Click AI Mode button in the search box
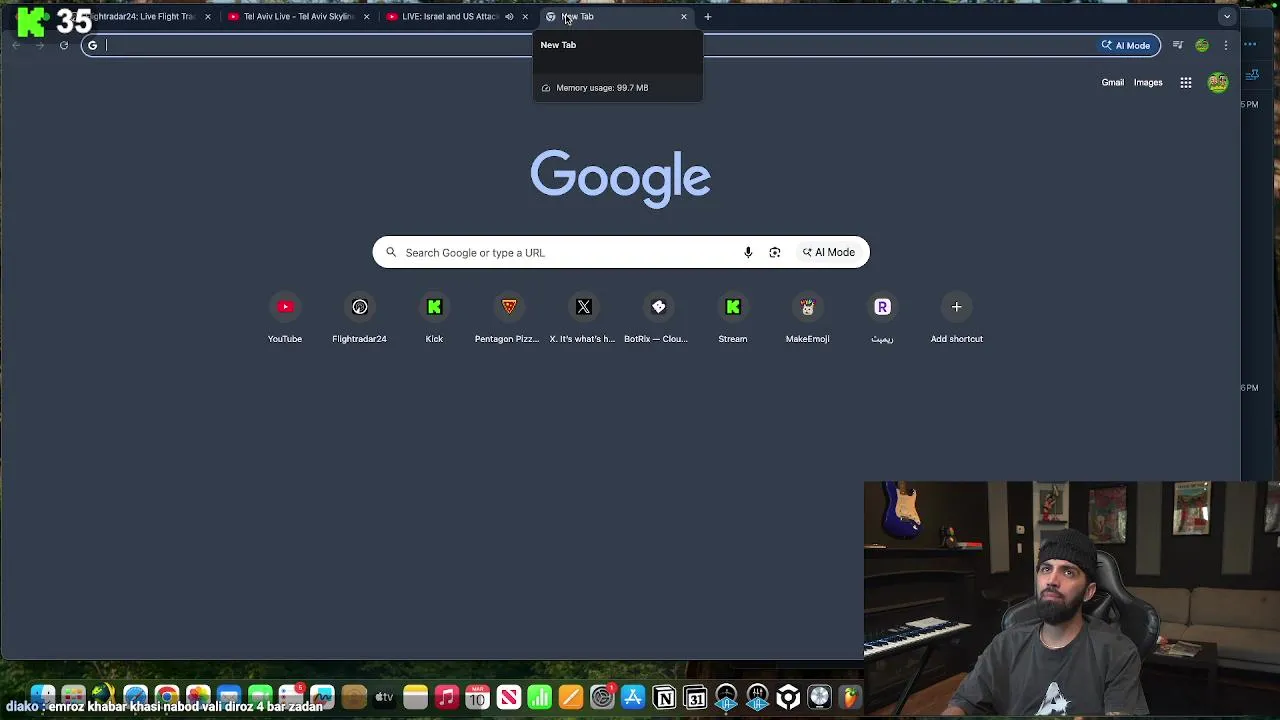 (x=829, y=252)
